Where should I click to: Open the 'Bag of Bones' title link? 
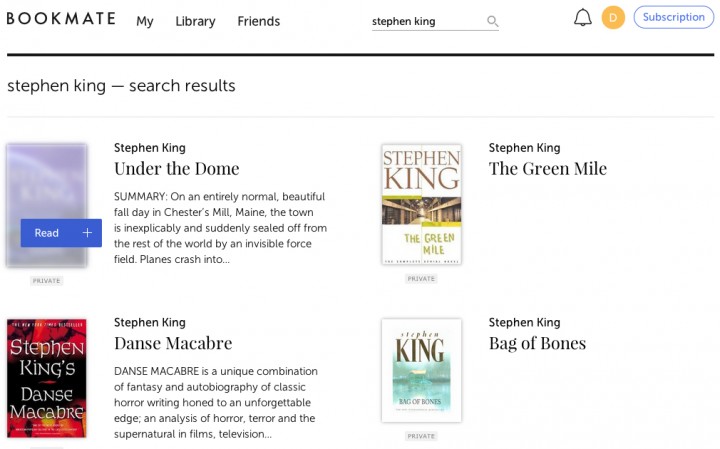pos(537,343)
